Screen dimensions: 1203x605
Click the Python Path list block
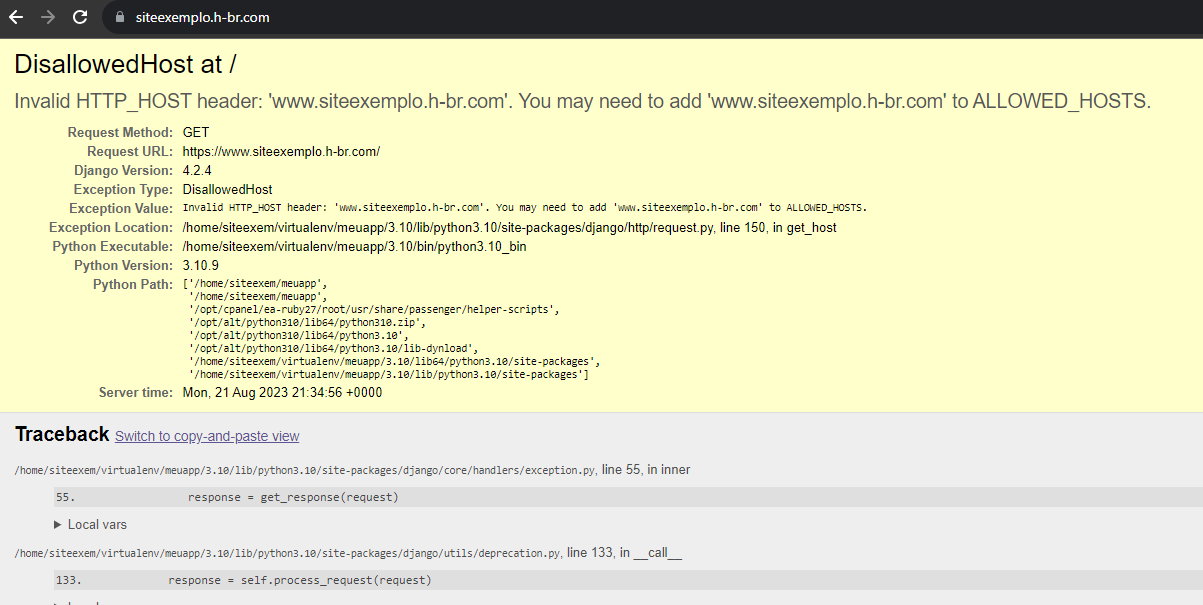[x=390, y=329]
